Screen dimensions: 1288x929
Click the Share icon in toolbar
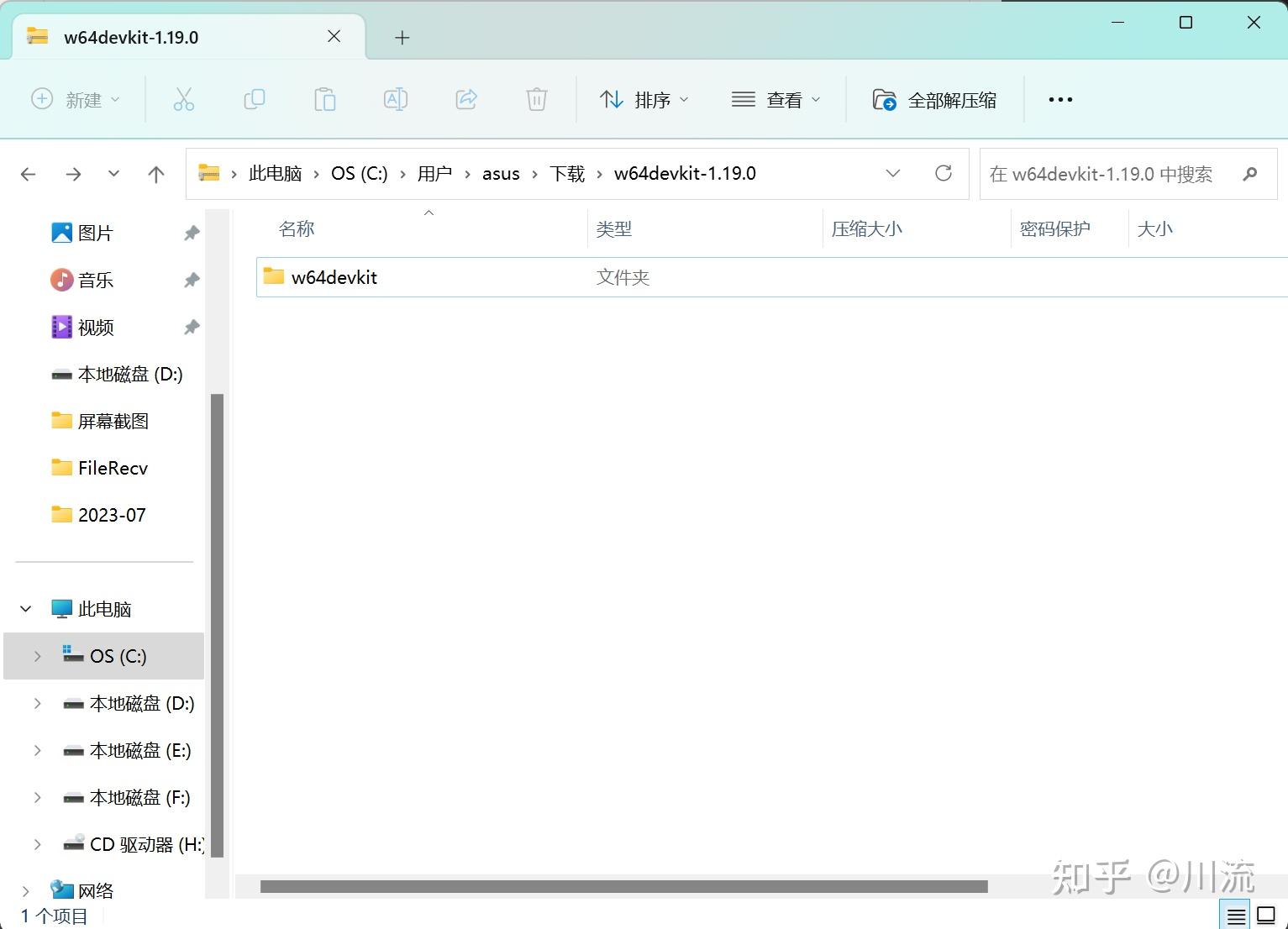[x=466, y=100]
